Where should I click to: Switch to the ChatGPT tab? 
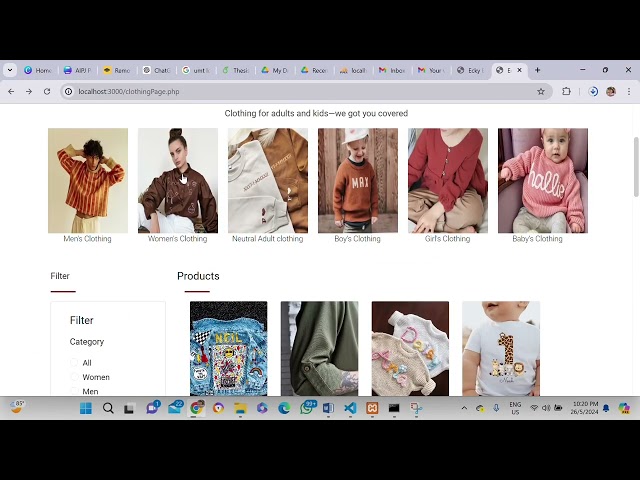(x=157, y=70)
